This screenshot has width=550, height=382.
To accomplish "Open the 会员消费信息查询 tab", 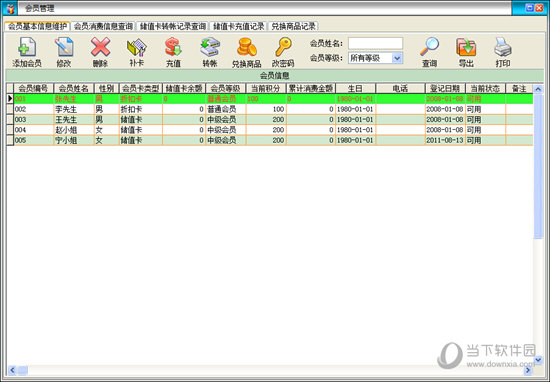I will pos(103,26).
